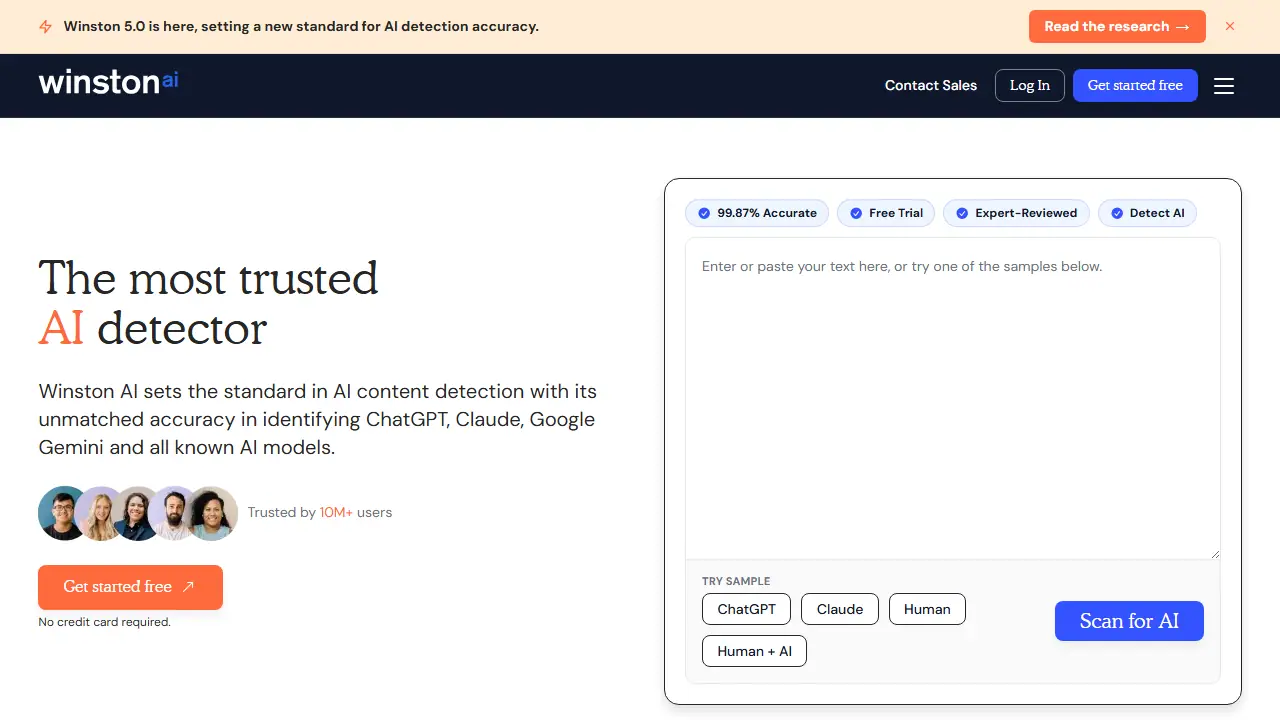Dismiss the Winston 5.0 announcement banner
This screenshot has width=1280, height=720.
tap(1230, 26)
